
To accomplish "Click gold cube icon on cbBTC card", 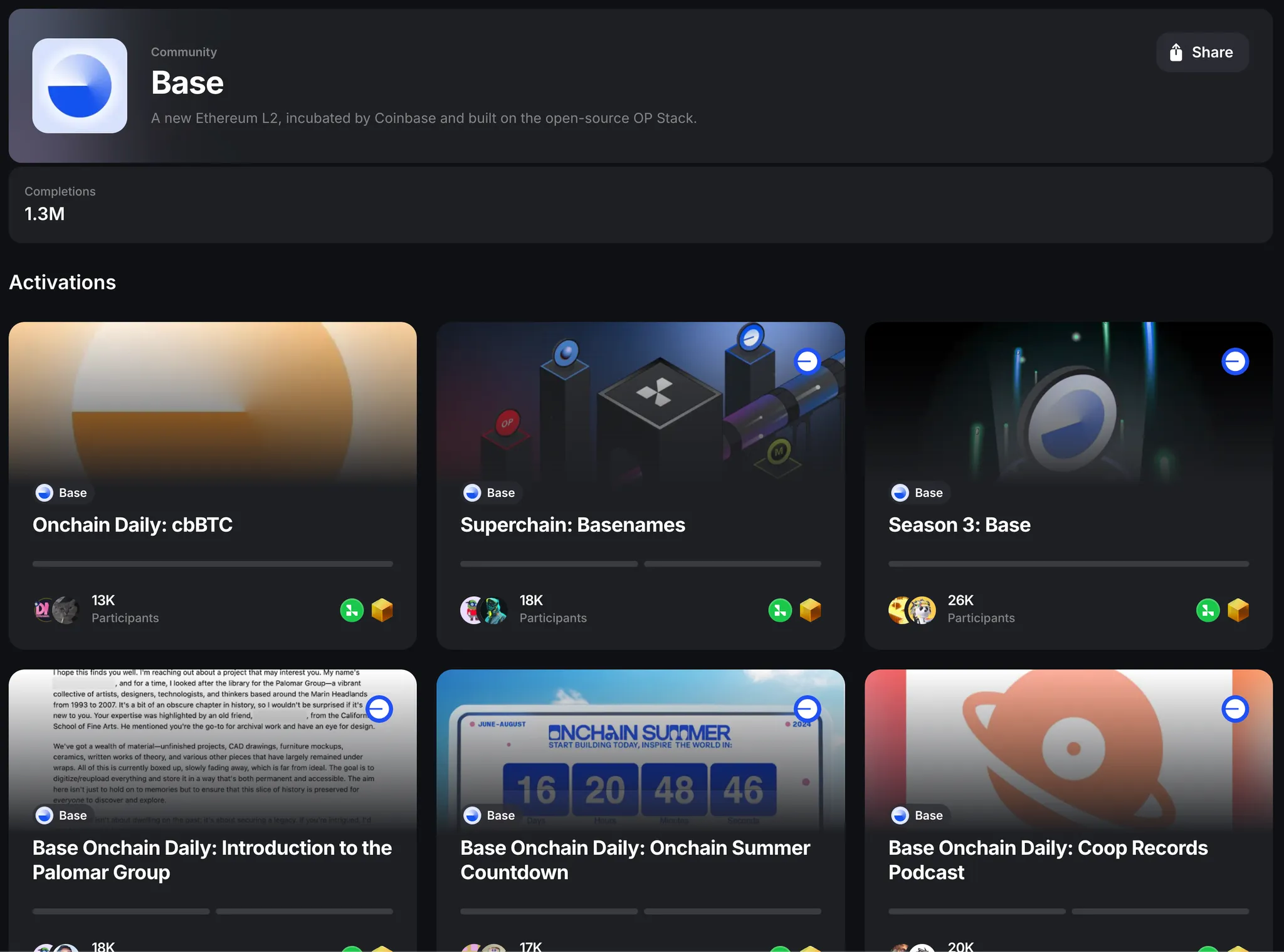I will 382,610.
